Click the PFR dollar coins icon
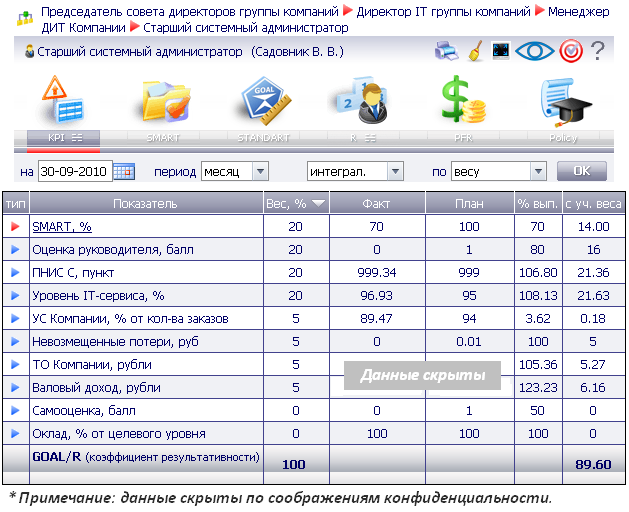This screenshot has width=629, height=512. 464,99
